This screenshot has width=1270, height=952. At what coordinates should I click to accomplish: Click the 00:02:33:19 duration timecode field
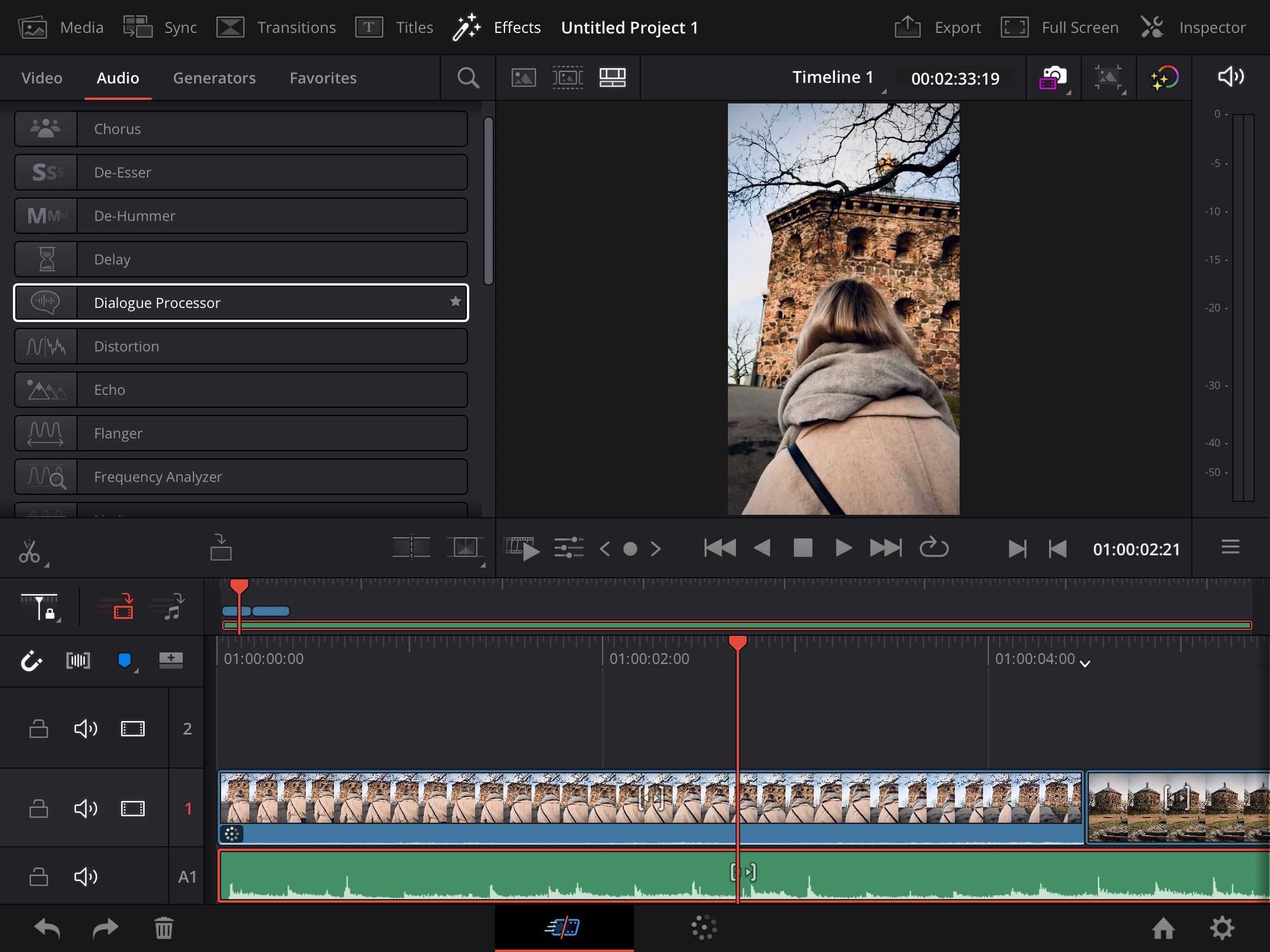tap(955, 79)
